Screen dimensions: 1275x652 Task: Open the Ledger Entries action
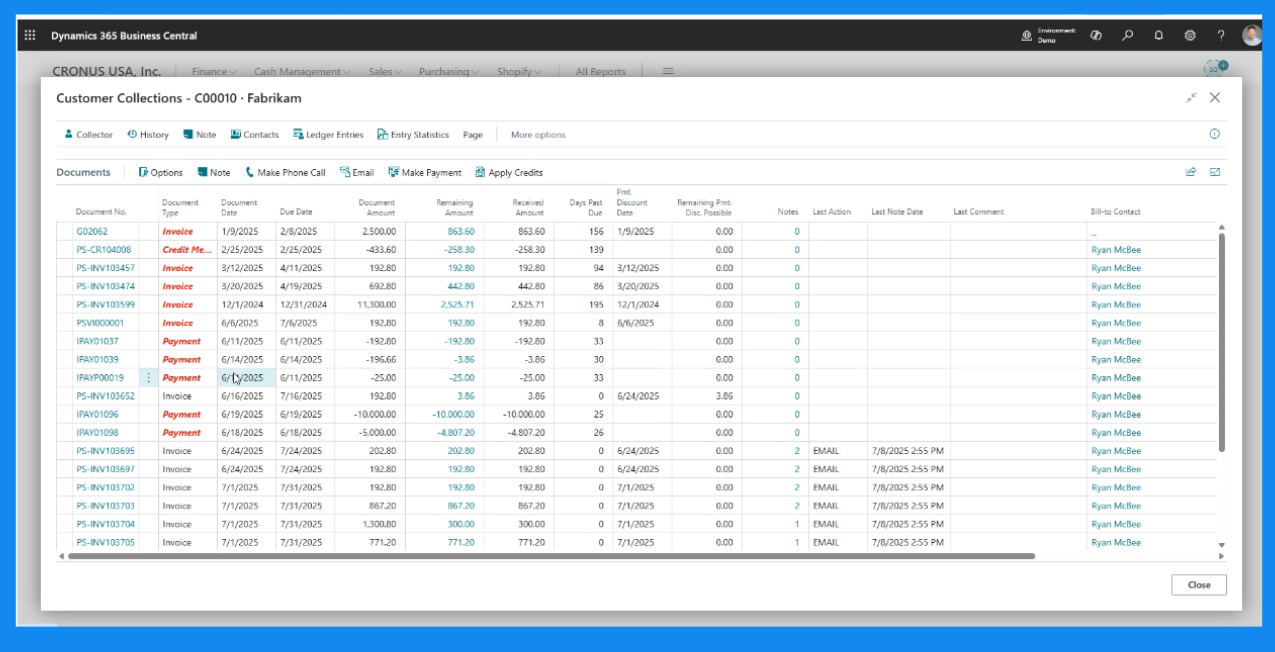coord(328,135)
